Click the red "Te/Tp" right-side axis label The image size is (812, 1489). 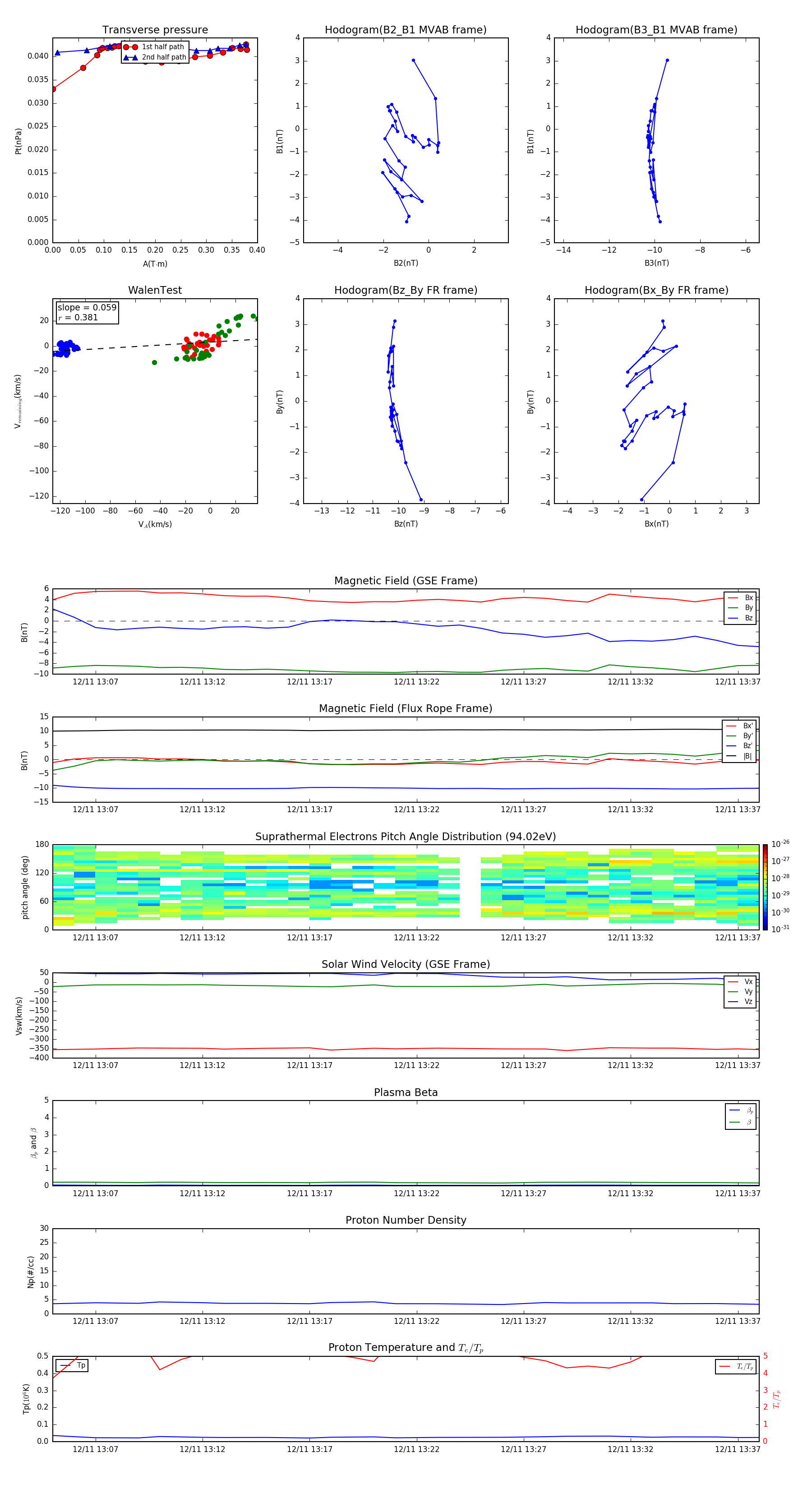(x=777, y=1399)
